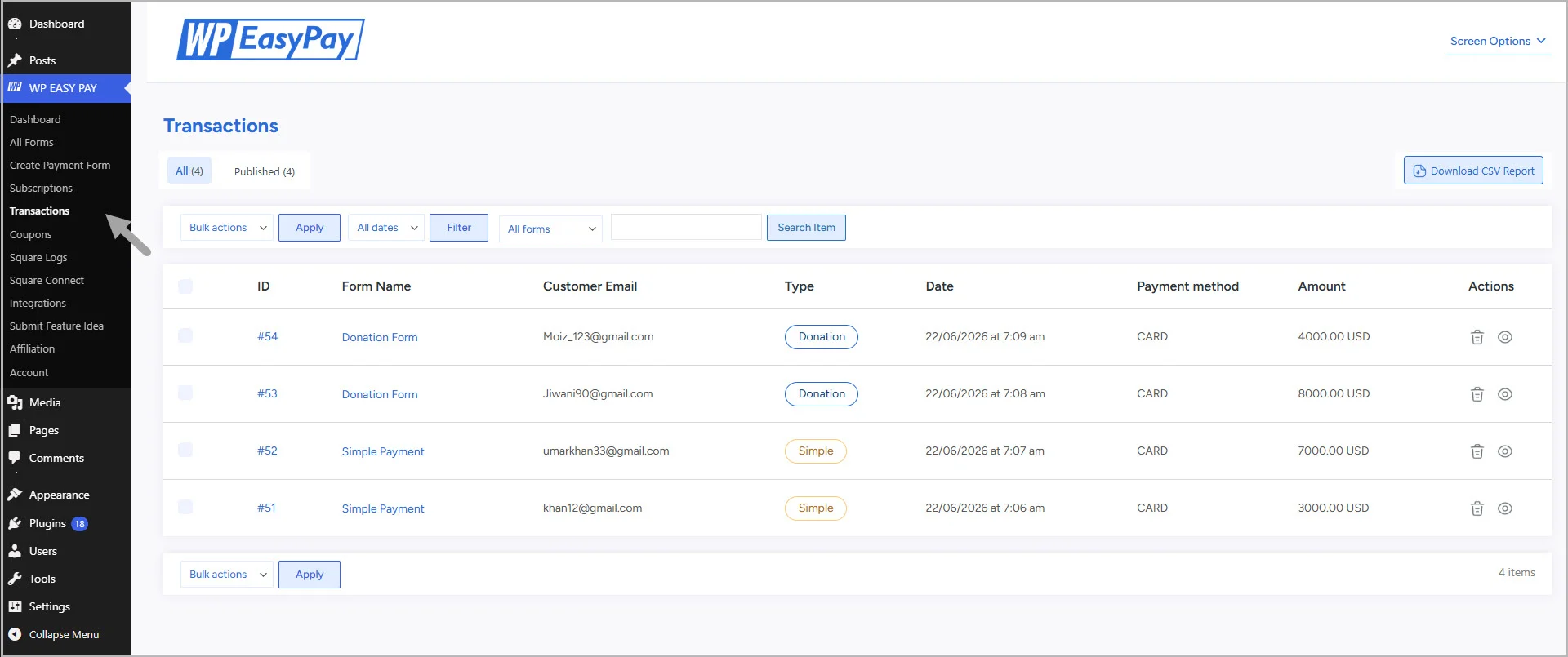
Task: Open Affiliation in the sidebar
Action: 33,348
